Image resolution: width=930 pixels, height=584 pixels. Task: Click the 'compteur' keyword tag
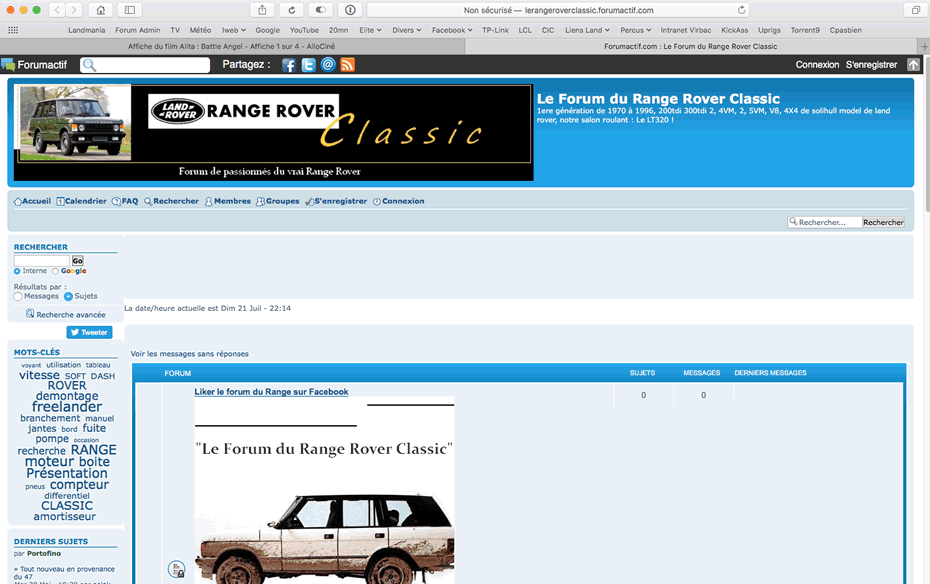pos(79,484)
